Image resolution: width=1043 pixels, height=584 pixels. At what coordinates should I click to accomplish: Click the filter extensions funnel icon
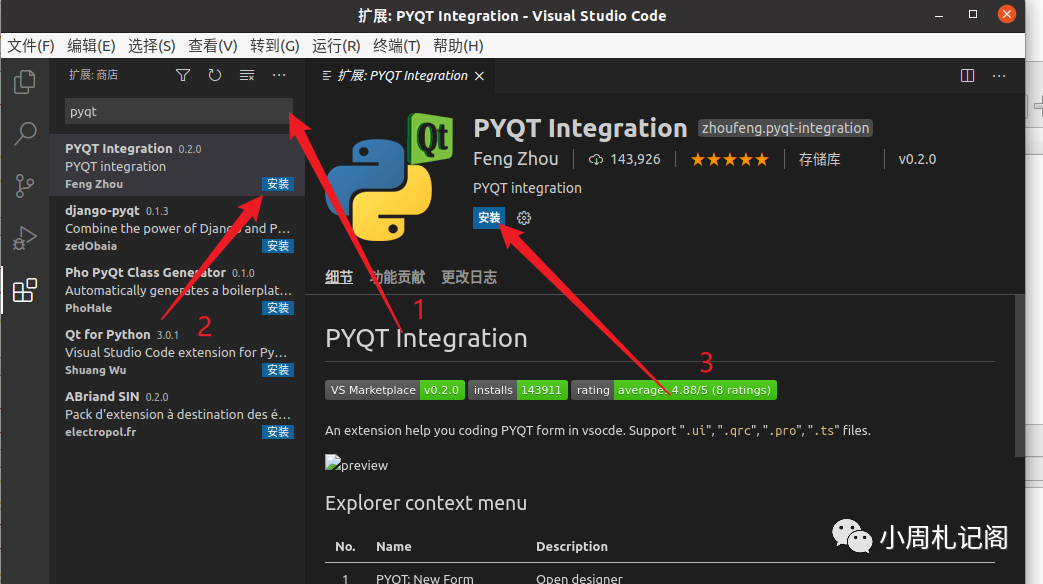(x=183, y=75)
